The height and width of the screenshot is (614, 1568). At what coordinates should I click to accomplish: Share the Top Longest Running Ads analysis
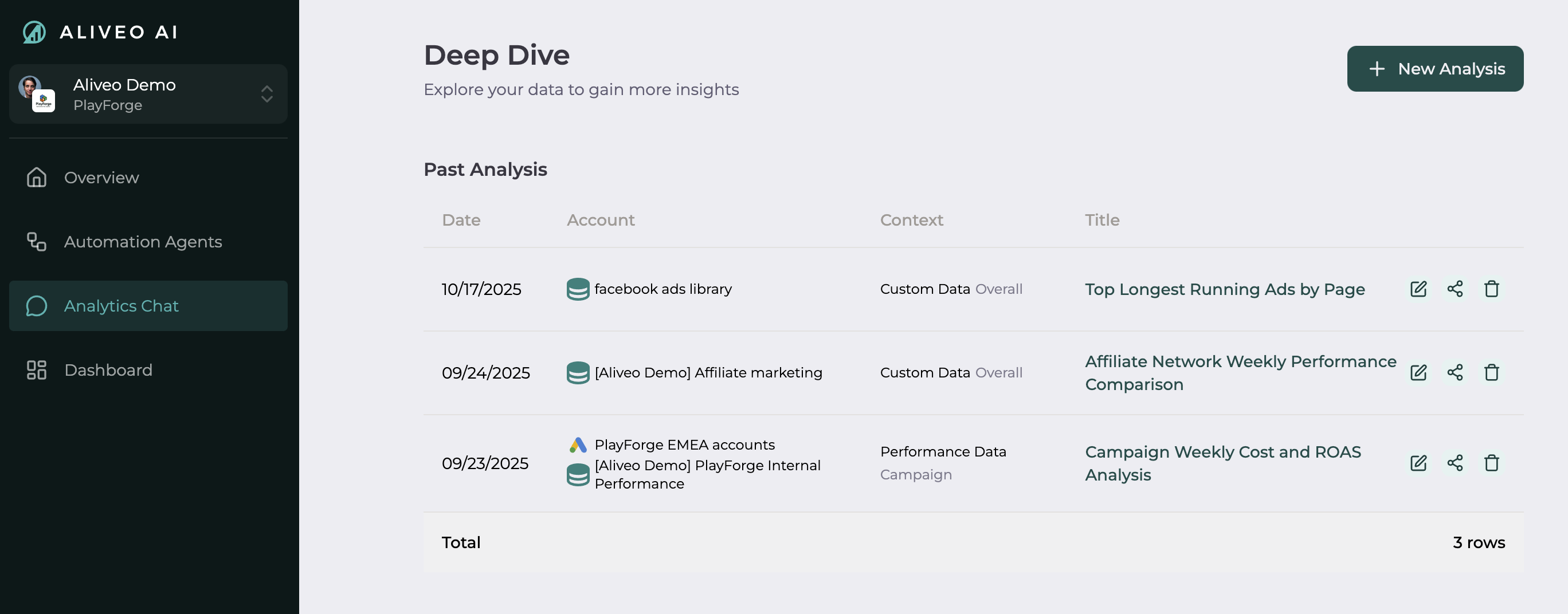pyautogui.click(x=1454, y=289)
